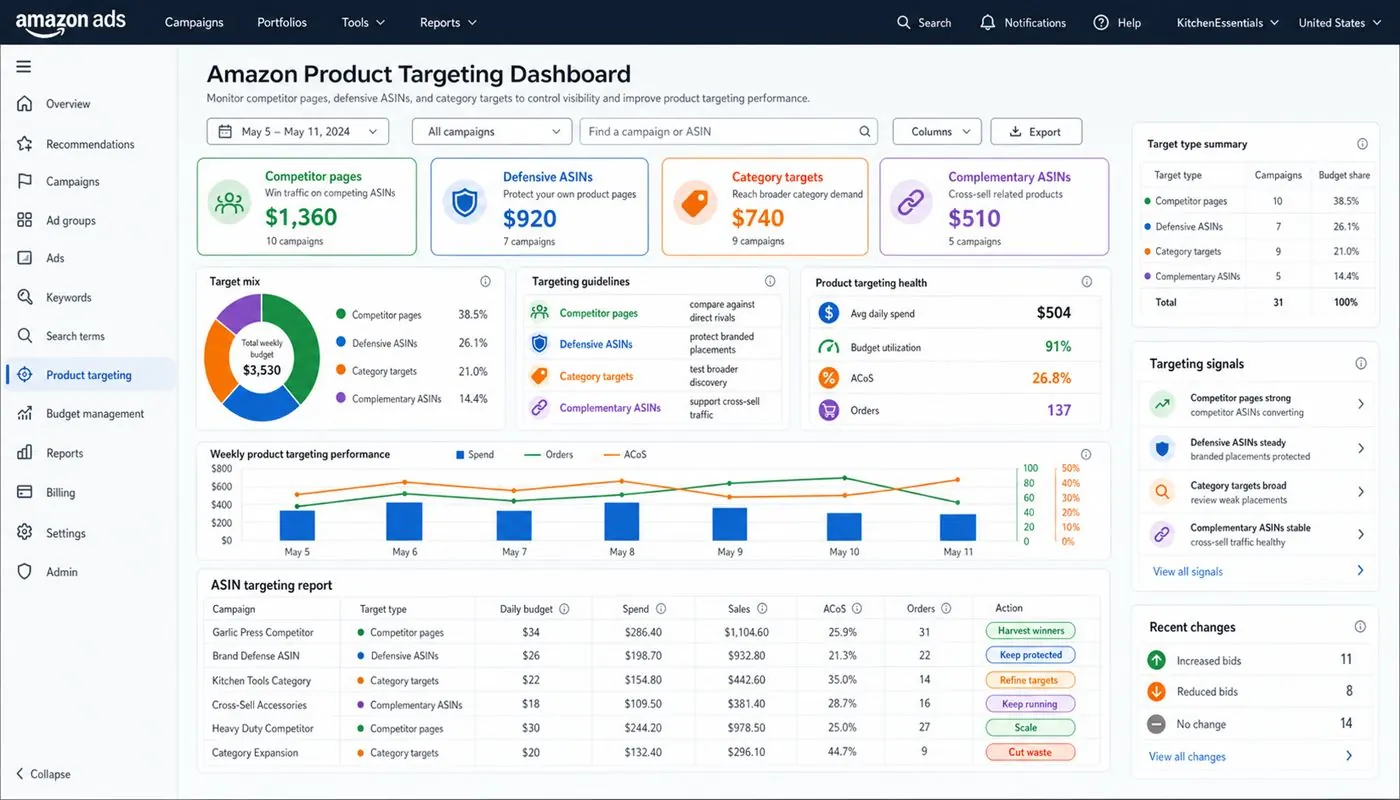Click the Scale action button
The image size is (1400, 800).
(1030, 728)
